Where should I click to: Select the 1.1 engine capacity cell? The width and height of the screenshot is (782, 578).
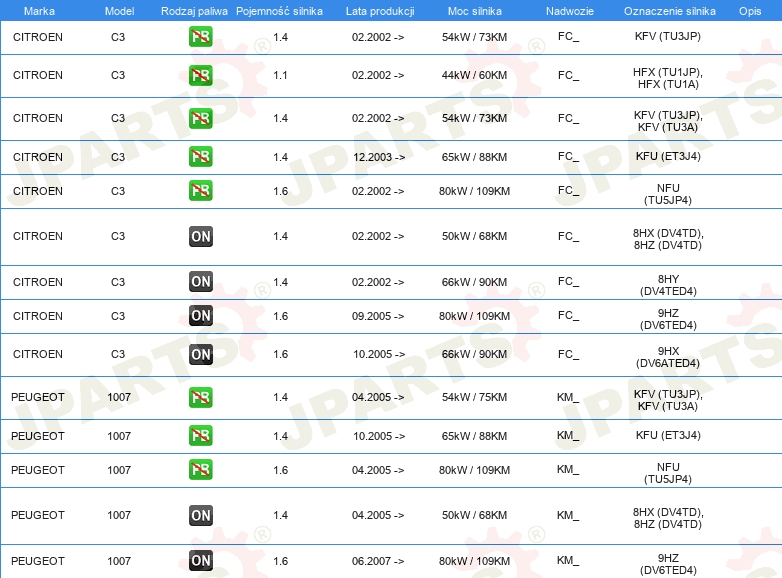pos(280,75)
